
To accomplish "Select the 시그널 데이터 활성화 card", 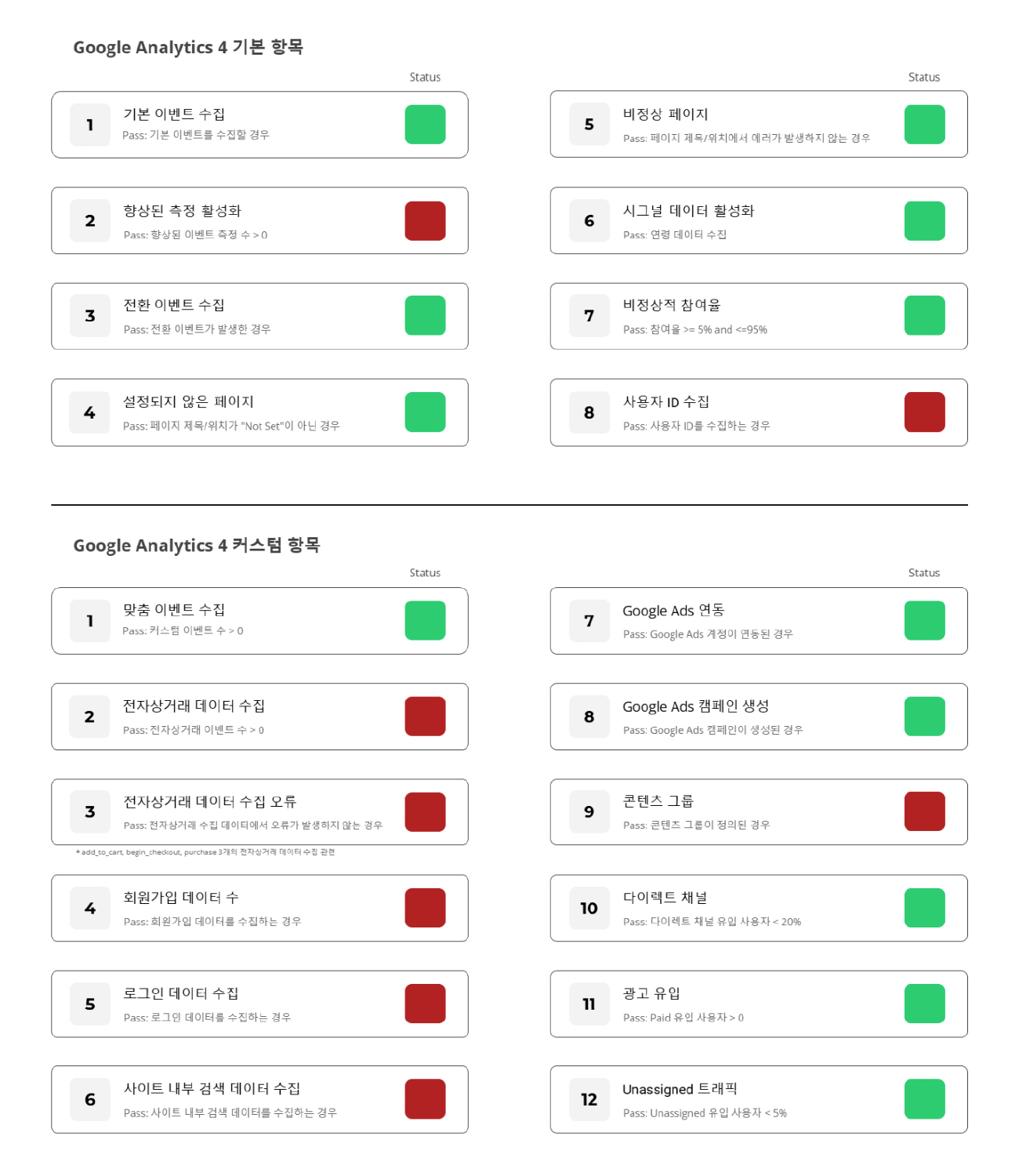I will (759, 220).
